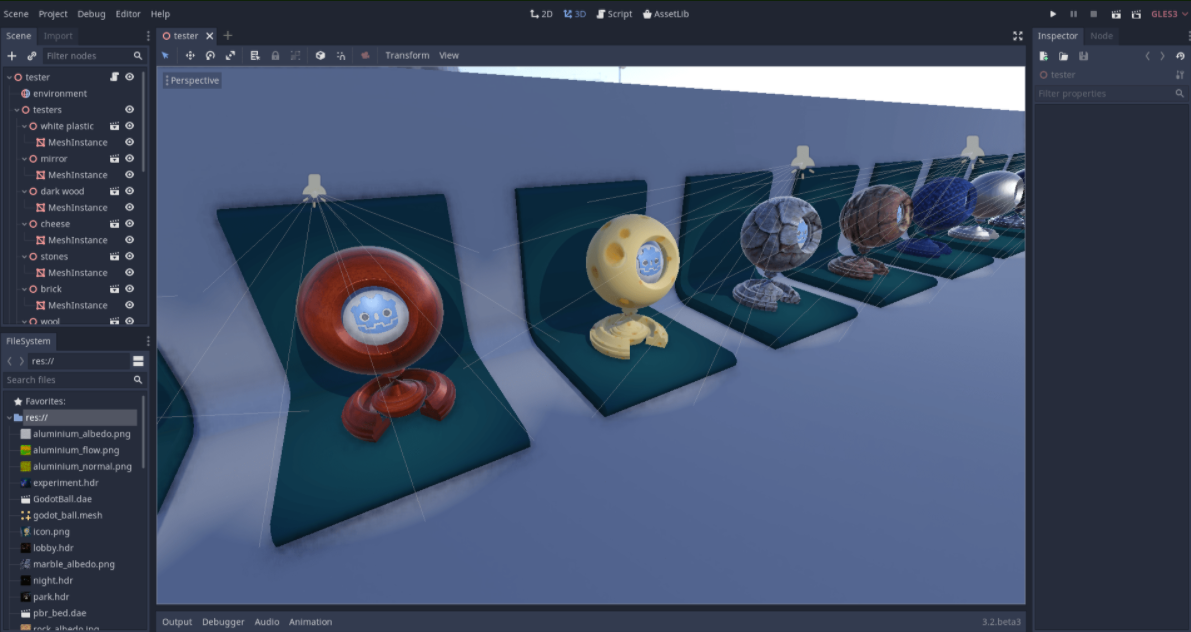Toggle visibility of tester root node
1191x632 pixels.
click(x=130, y=77)
